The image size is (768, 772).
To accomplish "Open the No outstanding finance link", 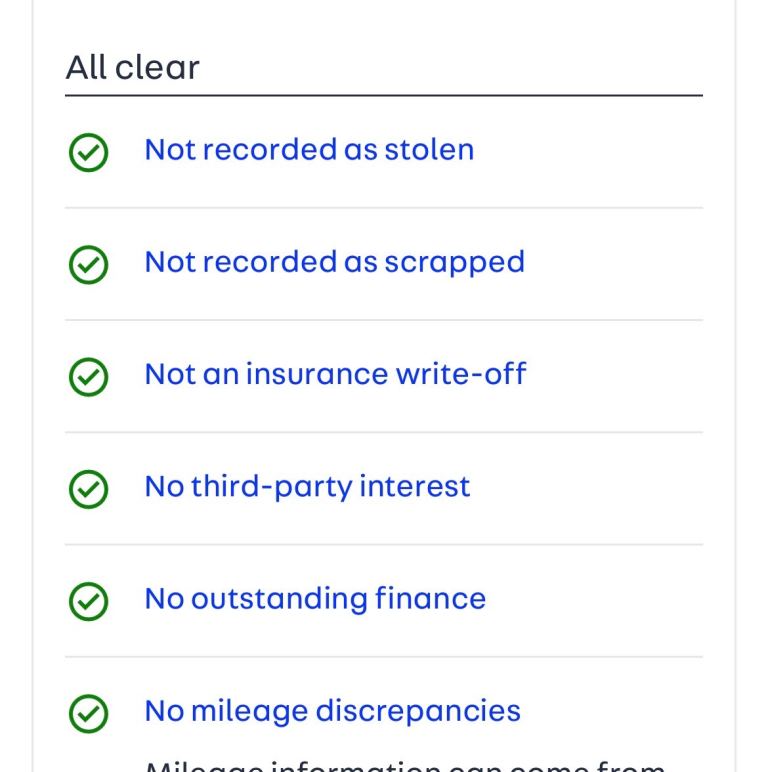I will coord(315,600).
